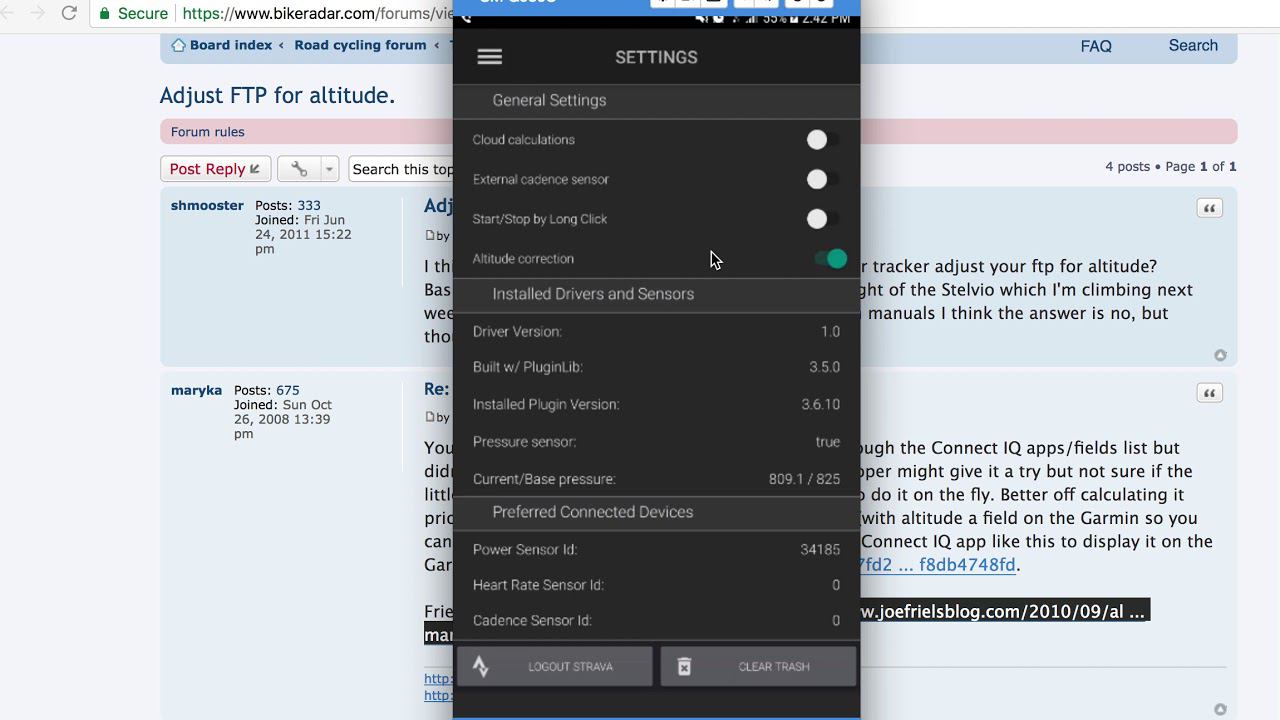Click the Strava logo on logout button
1280x720 pixels.
[x=481, y=667]
